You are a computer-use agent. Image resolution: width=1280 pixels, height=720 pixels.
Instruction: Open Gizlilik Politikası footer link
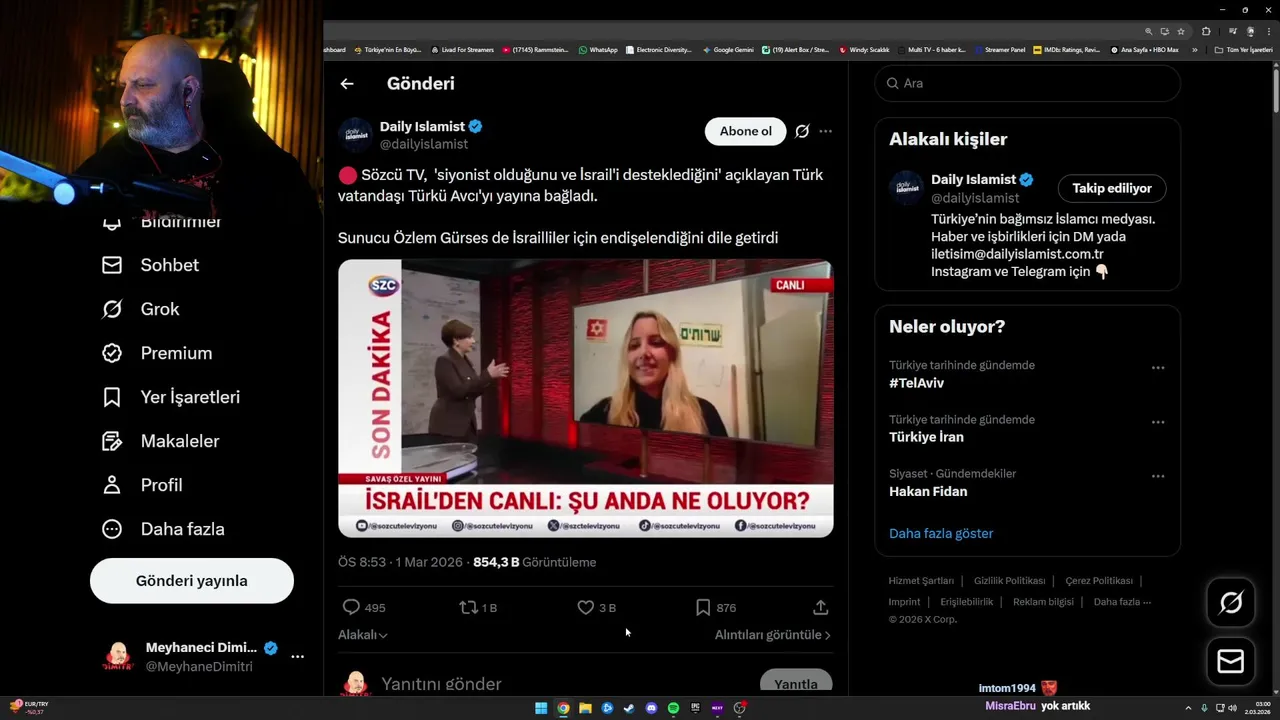(1009, 581)
